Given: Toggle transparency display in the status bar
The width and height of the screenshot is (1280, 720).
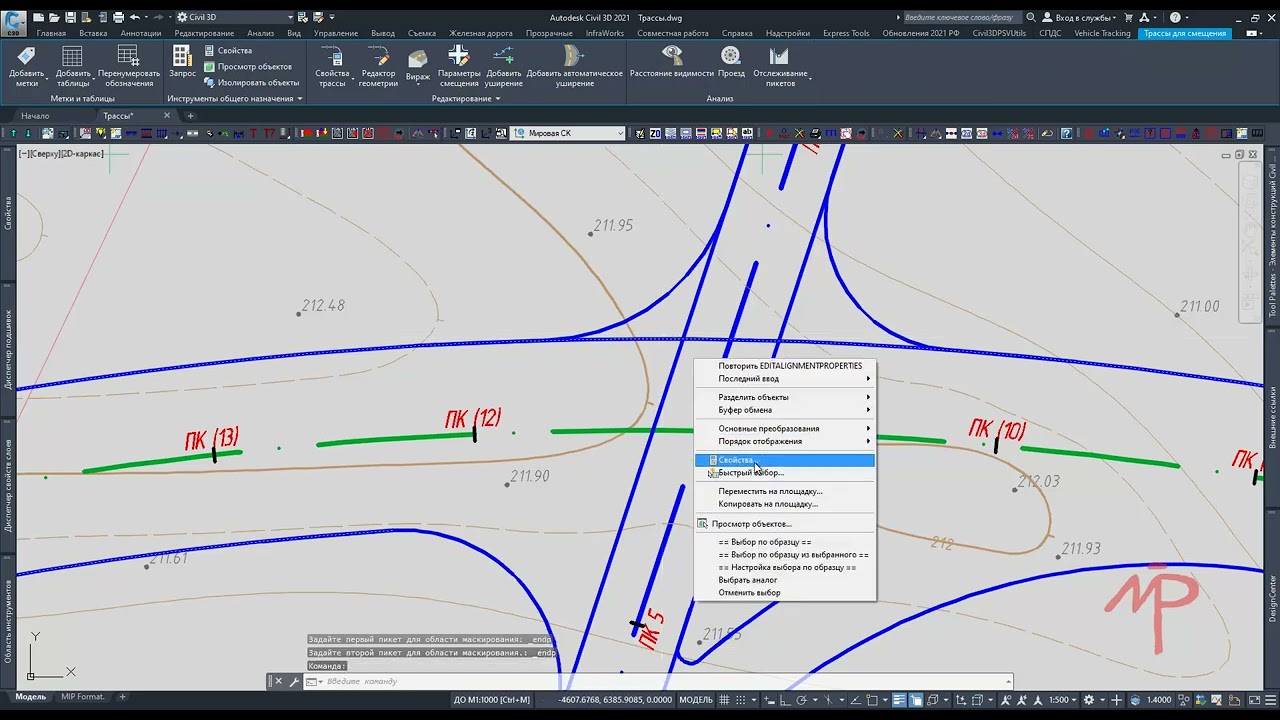Looking at the screenshot, I should pos(916,700).
